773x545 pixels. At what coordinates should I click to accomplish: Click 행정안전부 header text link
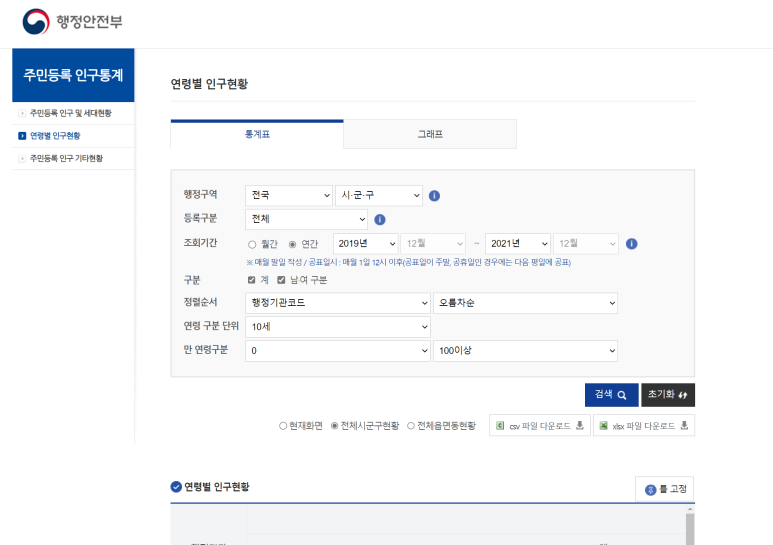pos(89,22)
